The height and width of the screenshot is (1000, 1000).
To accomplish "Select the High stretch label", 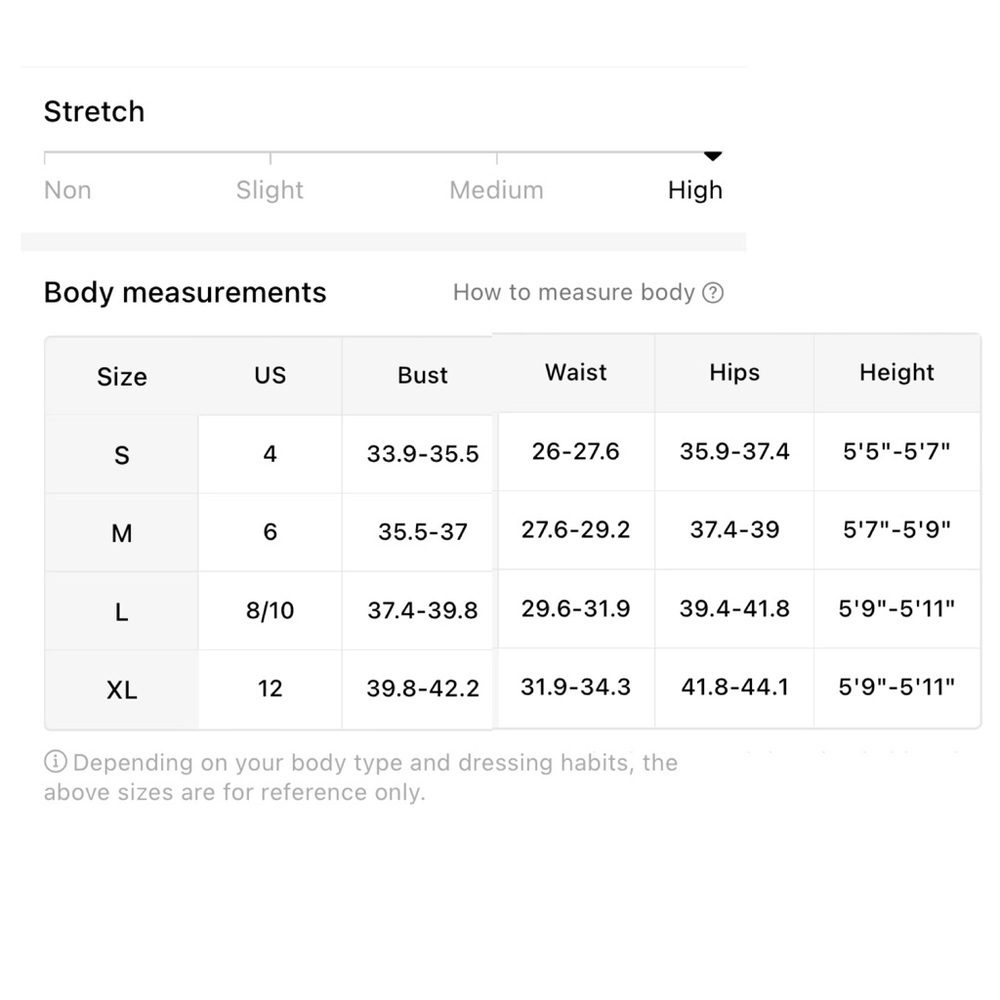I will pyautogui.click(x=695, y=190).
